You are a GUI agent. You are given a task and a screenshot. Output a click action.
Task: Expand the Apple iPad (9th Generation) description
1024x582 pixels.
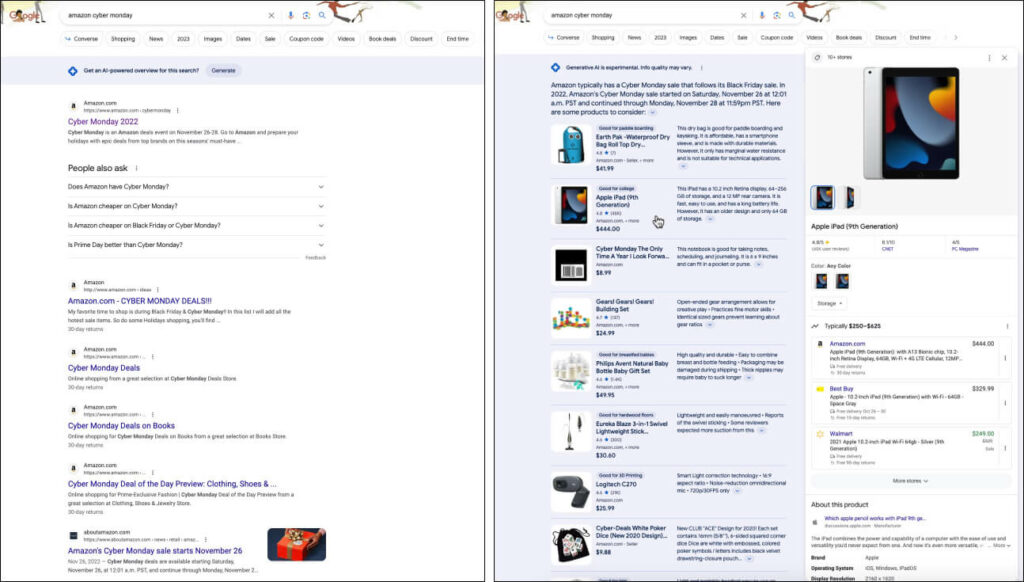coord(710,219)
